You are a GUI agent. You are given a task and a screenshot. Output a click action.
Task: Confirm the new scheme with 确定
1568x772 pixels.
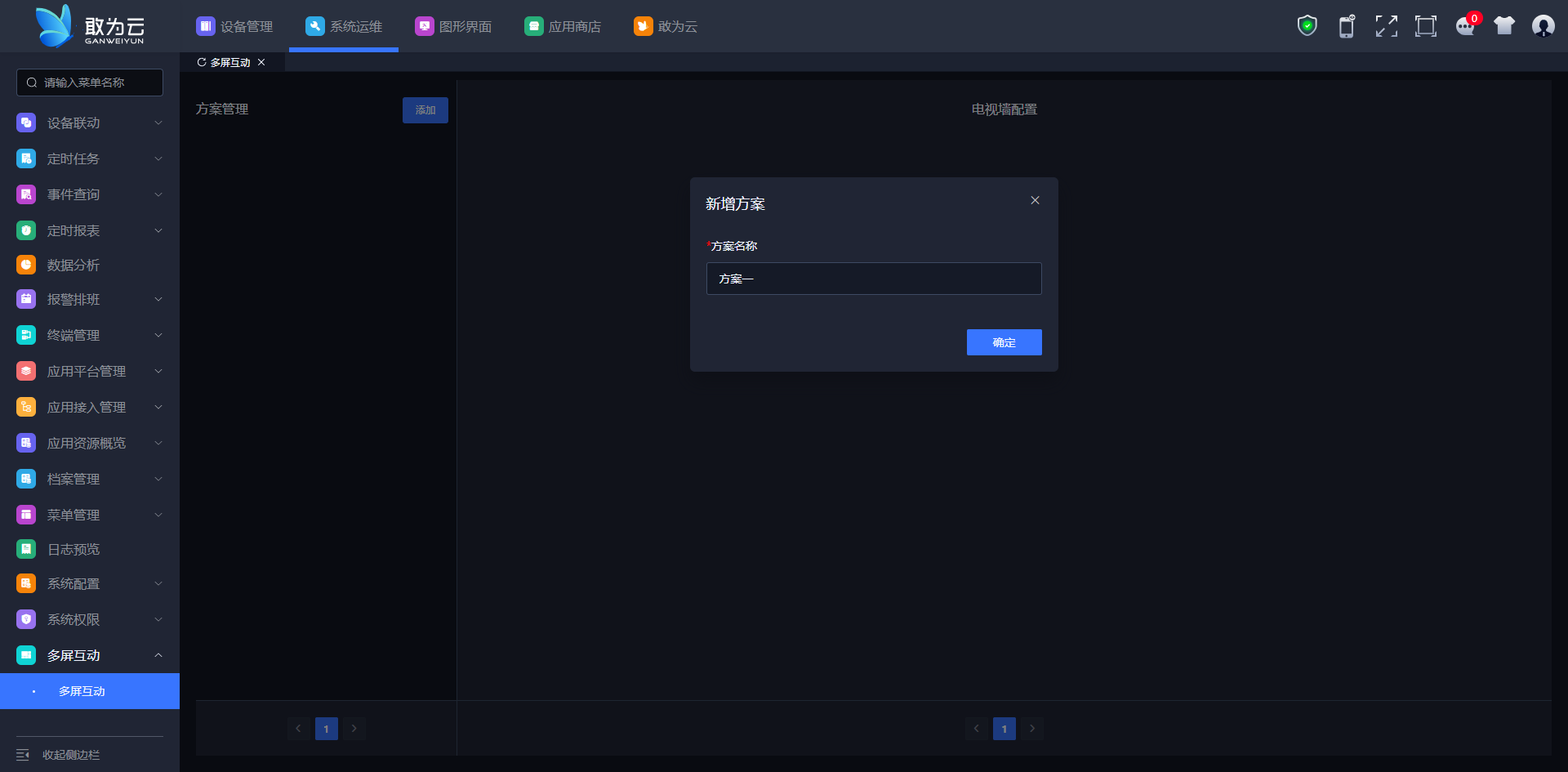click(x=1004, y=342)
